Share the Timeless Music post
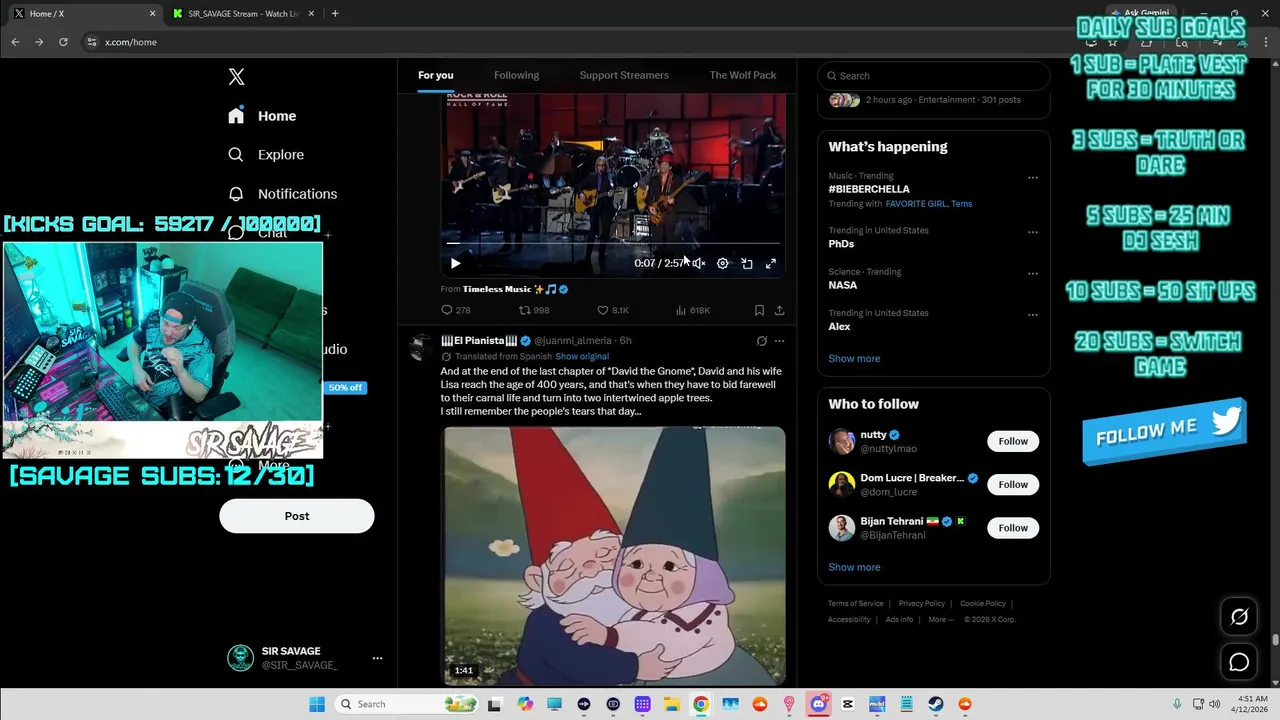1280x720 pixels. [x=779, y=310]
